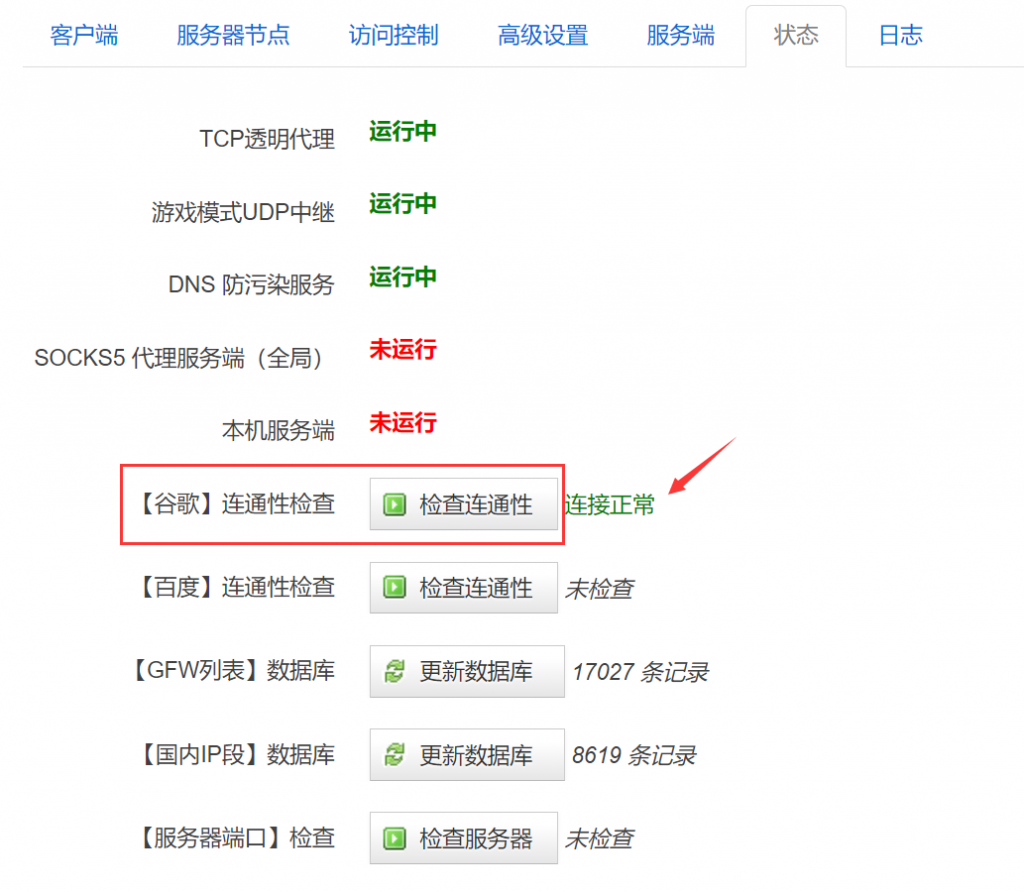
Task: Click refresh icon for 国内IP段 database update
Action: tap(394, 755)
